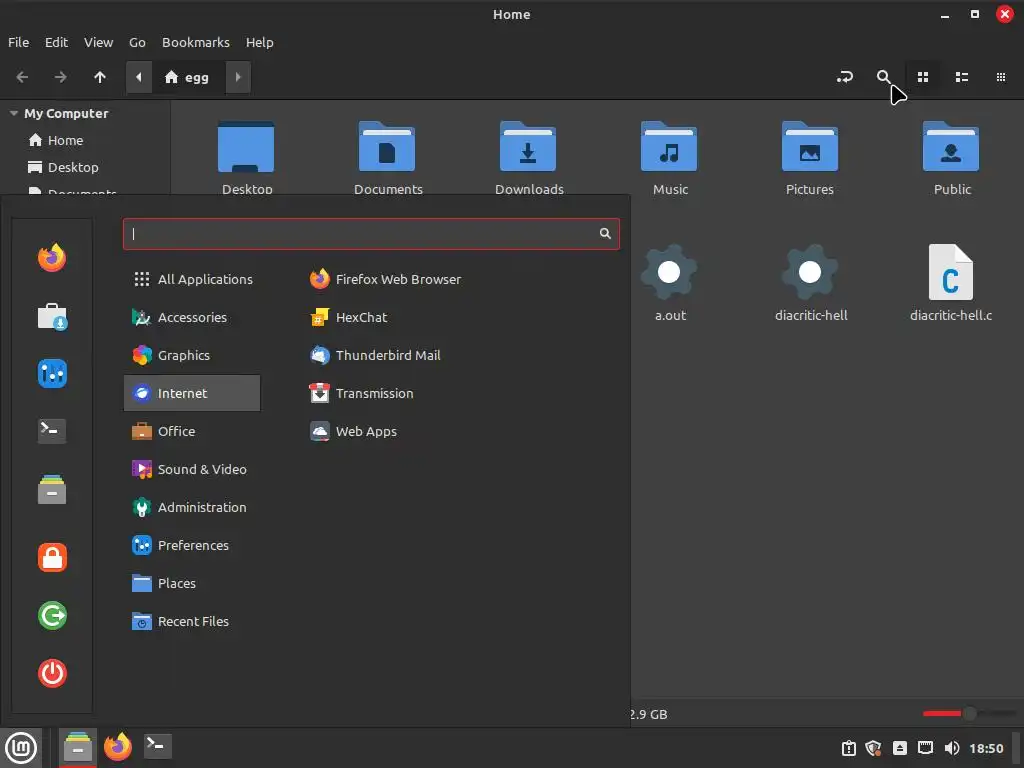Image resolution: width=1024 pixels, height=768 pixels.
Task: Adjust the file manager zoom slider
Action: (970, 714)
